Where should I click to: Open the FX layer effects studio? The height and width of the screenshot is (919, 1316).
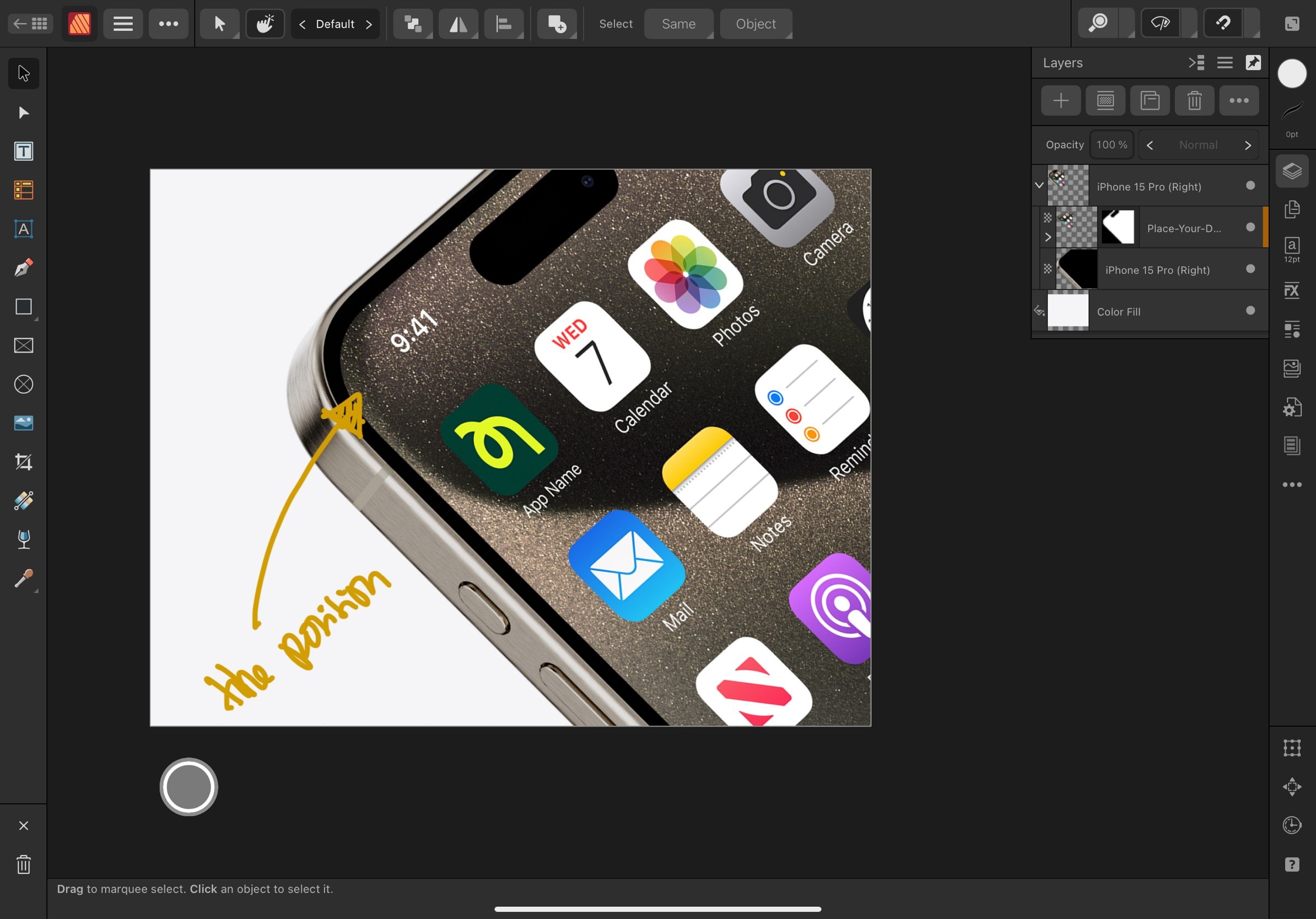1292,290
